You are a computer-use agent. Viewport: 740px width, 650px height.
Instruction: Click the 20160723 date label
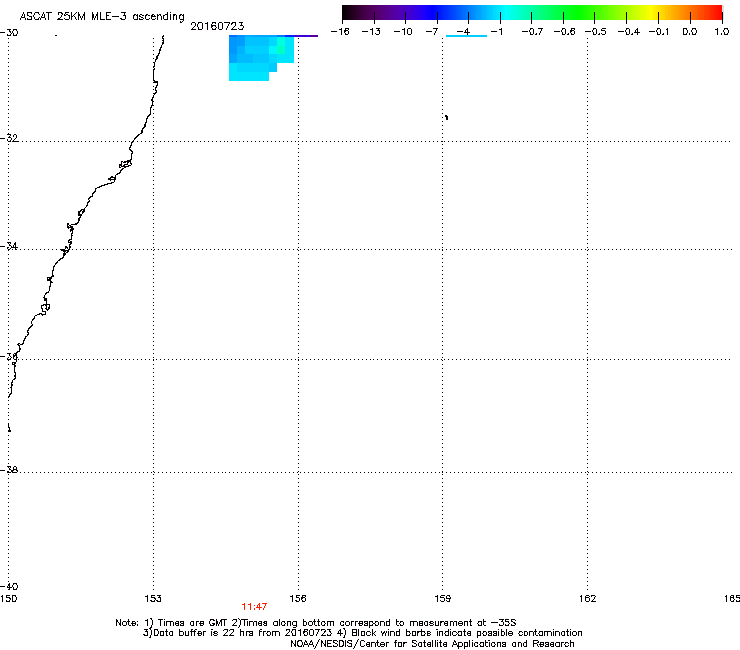click(217, 26)
